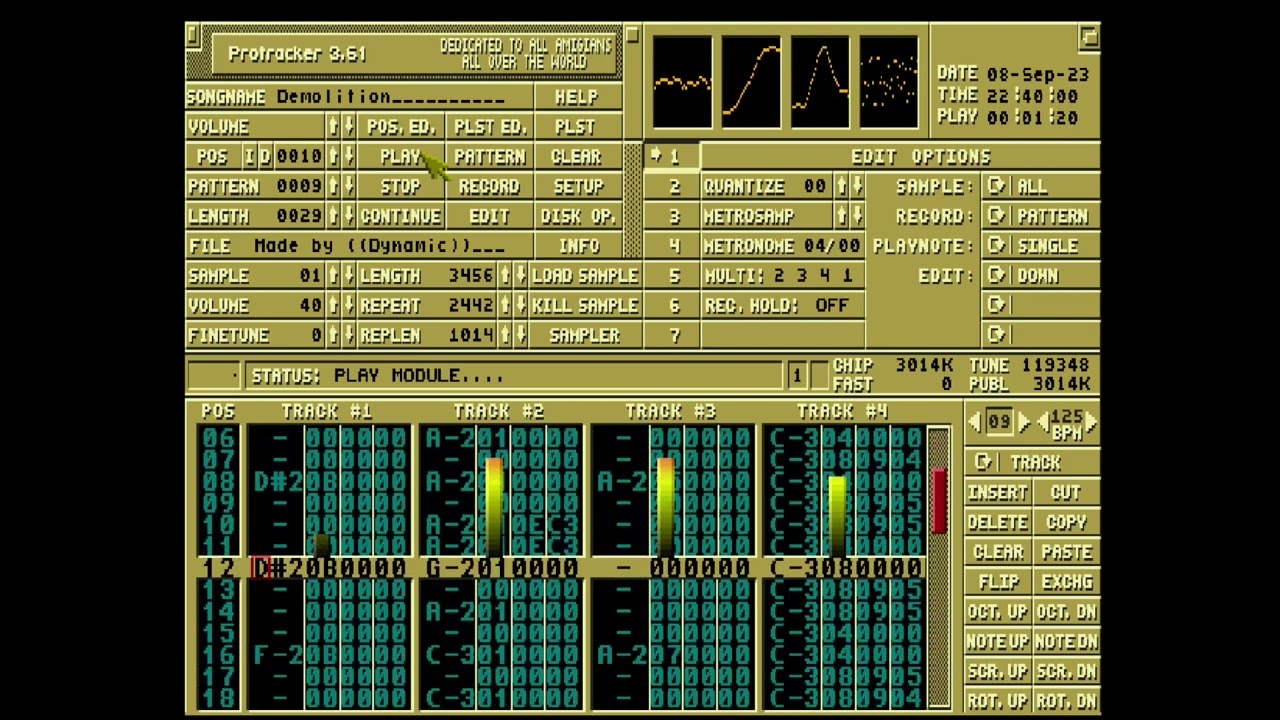Raise QUANTIZE 00 with up arrow

[x=841, y=186]
